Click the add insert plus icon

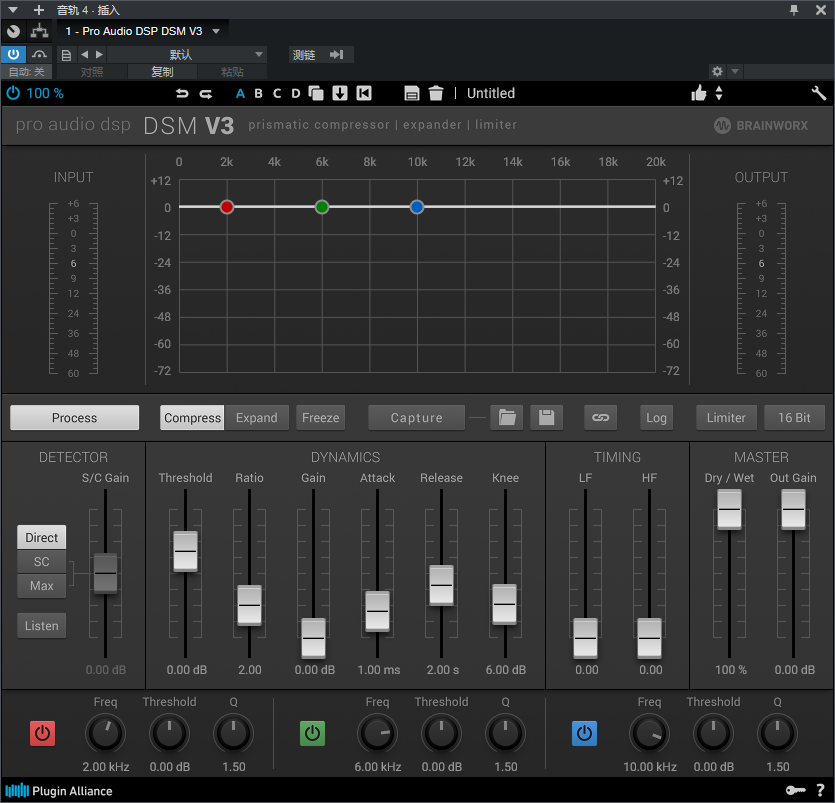click(39, 10)
